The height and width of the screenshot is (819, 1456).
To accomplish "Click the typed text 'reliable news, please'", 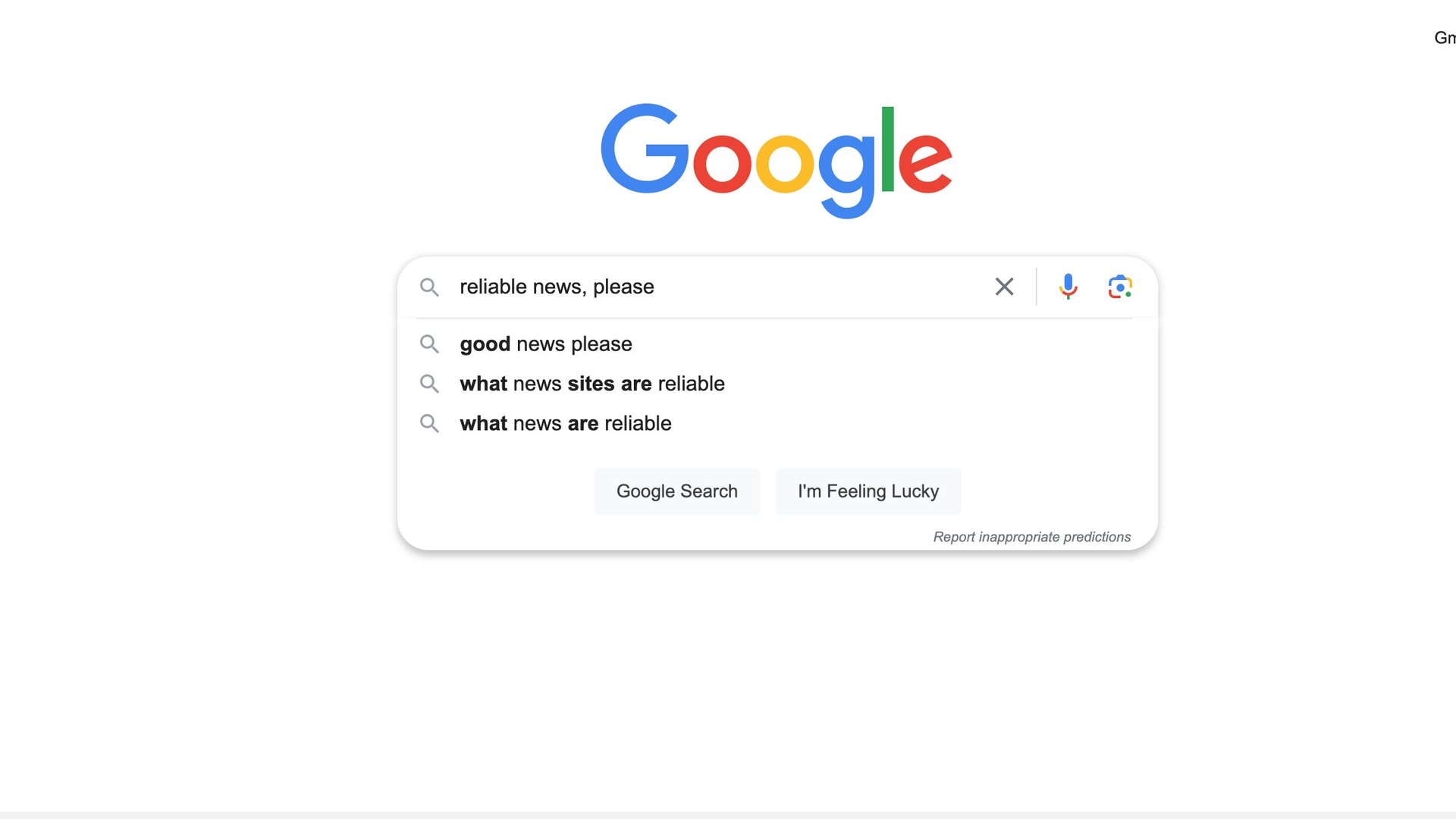I will (x=557, y=287).
